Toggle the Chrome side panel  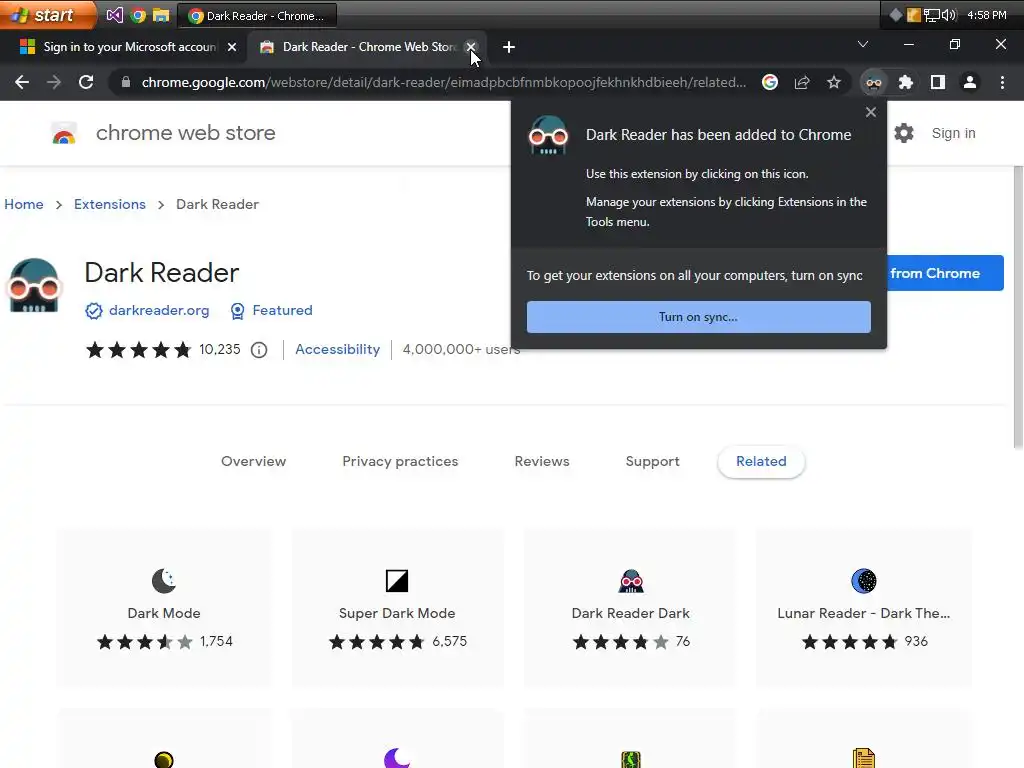pyautogui.click(x=938, y=82)
